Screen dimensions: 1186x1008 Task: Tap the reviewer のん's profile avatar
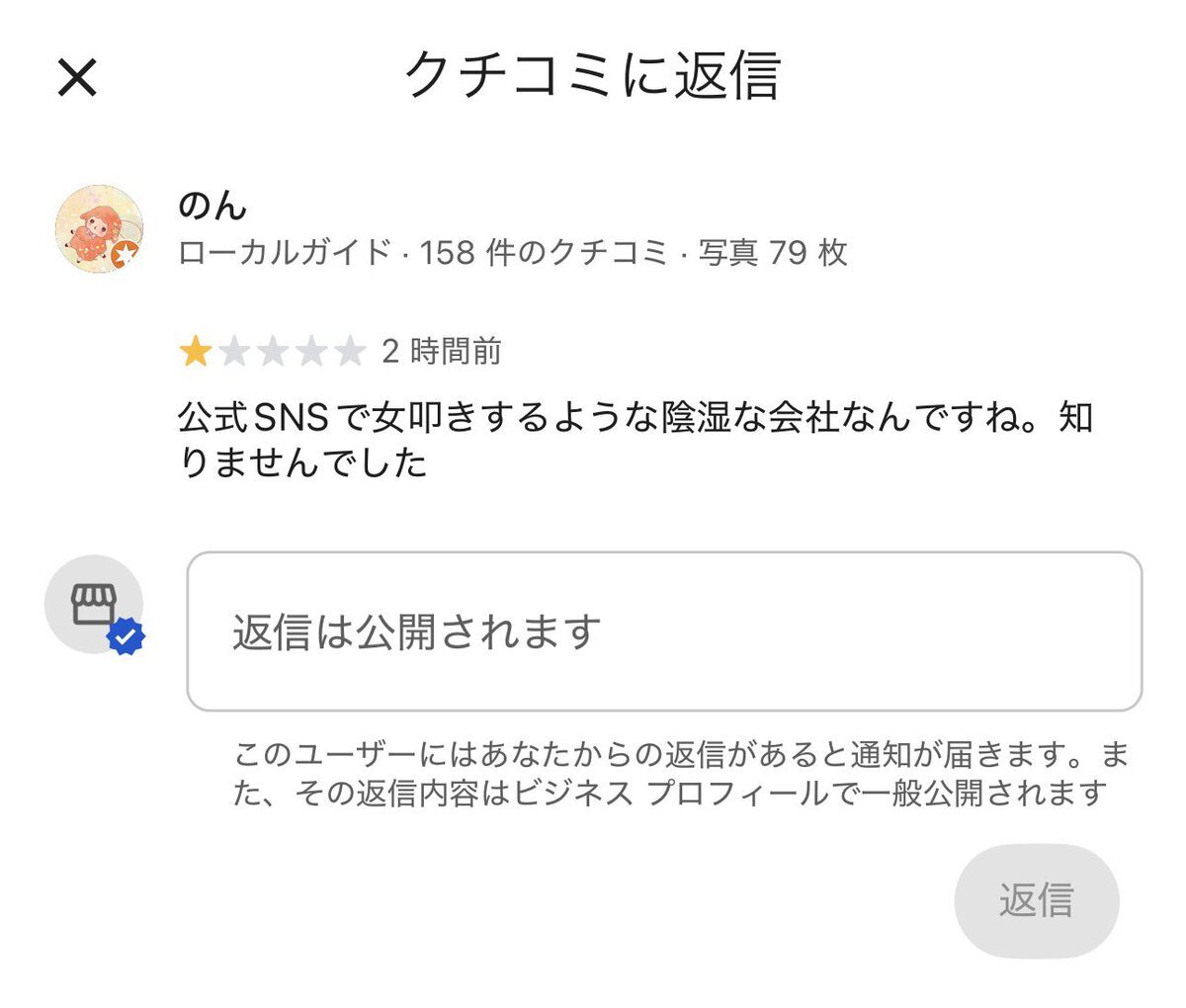click(x=95, y=225)
